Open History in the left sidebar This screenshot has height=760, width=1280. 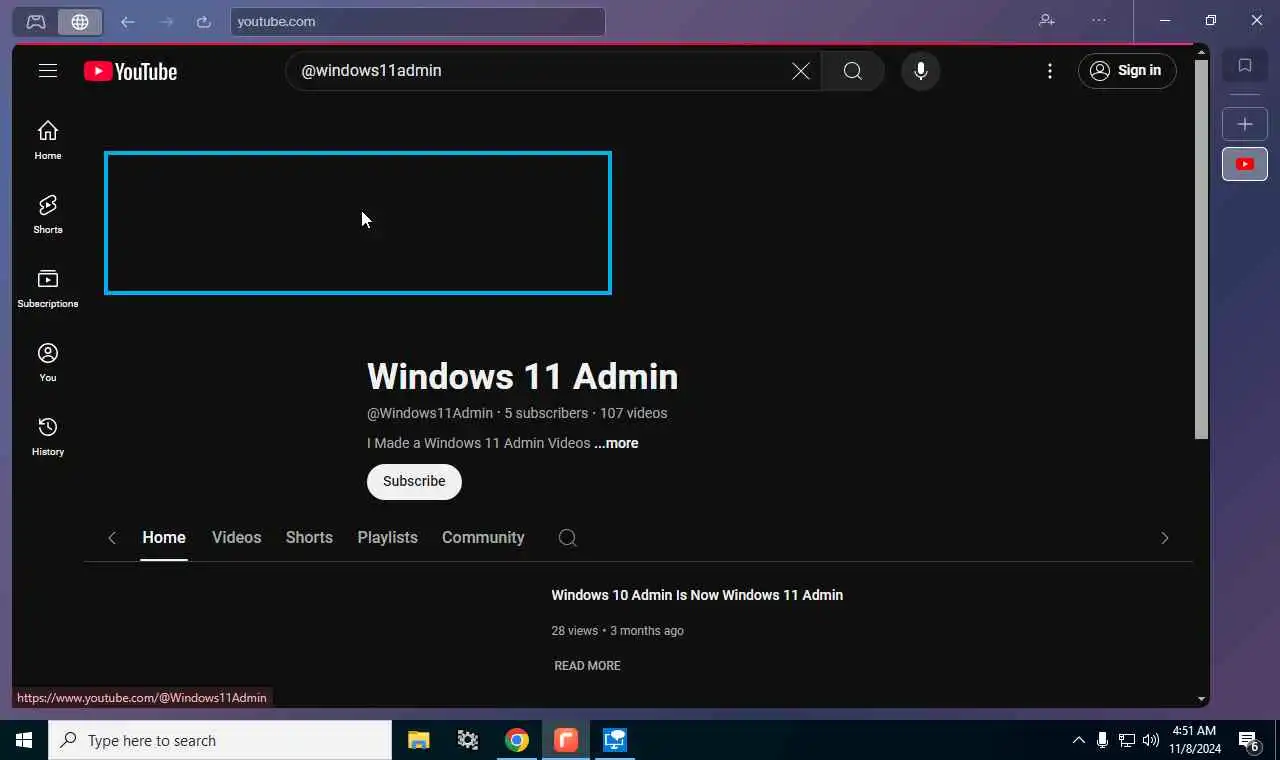coord(48,436)
